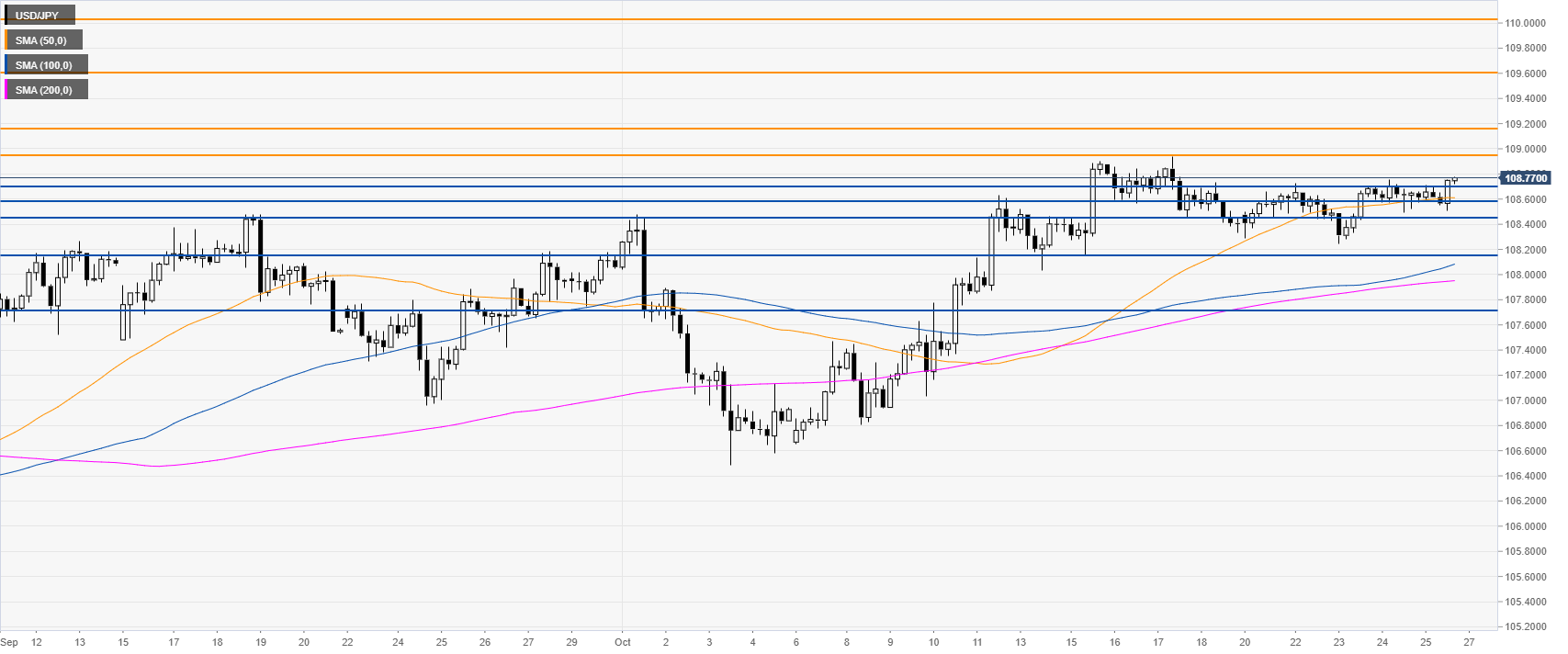The width and height of the screenshot is (1568, 654).
Task: Click date 26 on the time axis
Action: 485,642
